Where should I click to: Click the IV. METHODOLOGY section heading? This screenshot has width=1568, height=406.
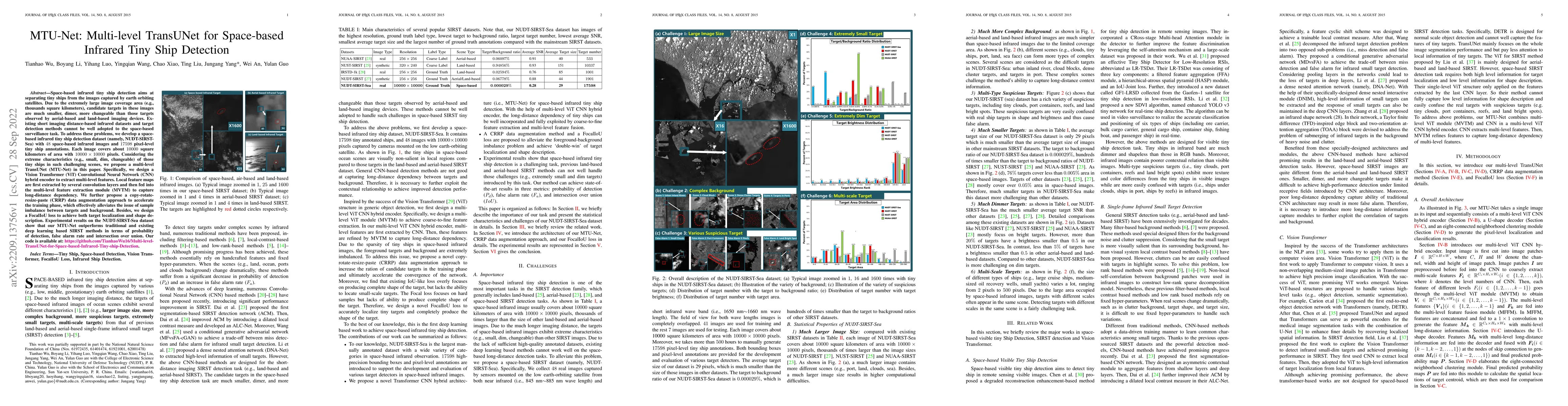pos(1479,156)
